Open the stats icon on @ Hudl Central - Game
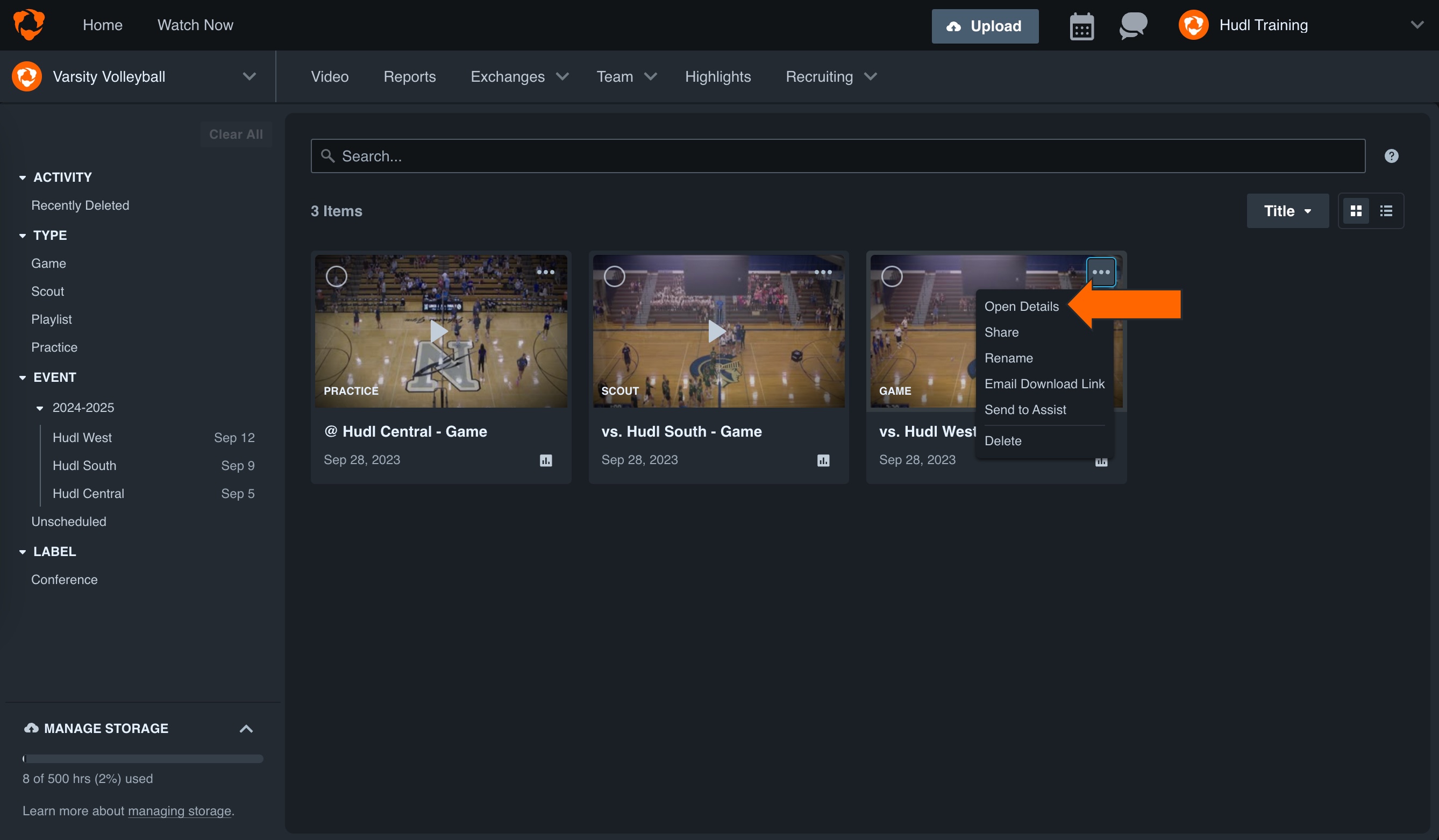1439x840 pixels. coord(545,460)
